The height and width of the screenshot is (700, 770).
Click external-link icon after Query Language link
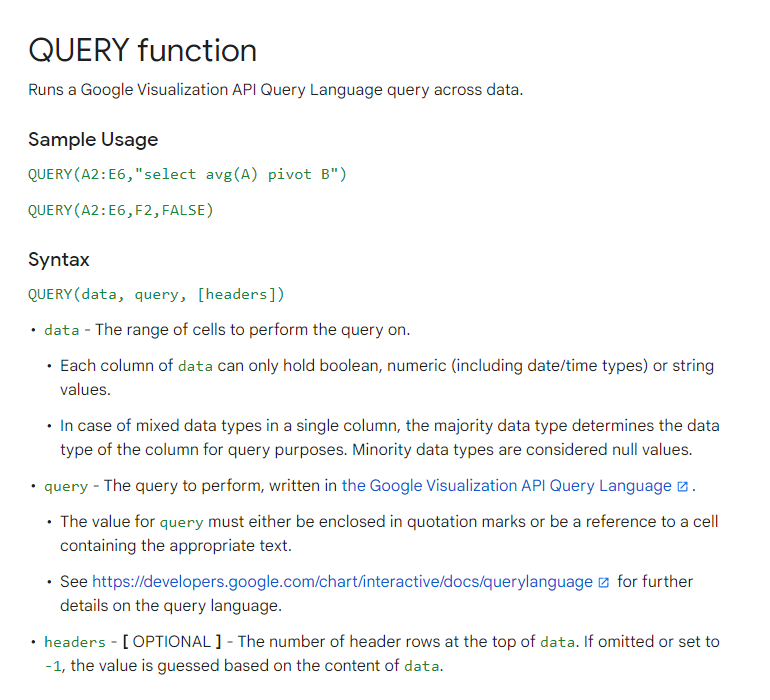682,486
